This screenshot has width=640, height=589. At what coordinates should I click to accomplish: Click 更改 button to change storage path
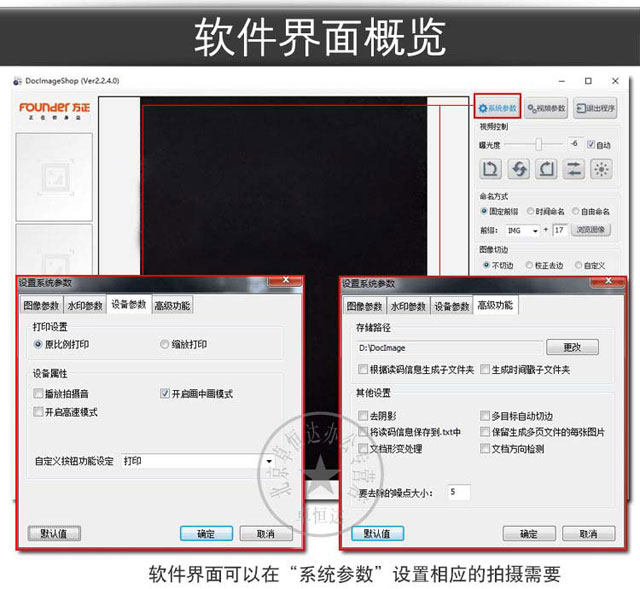[572, 347]
